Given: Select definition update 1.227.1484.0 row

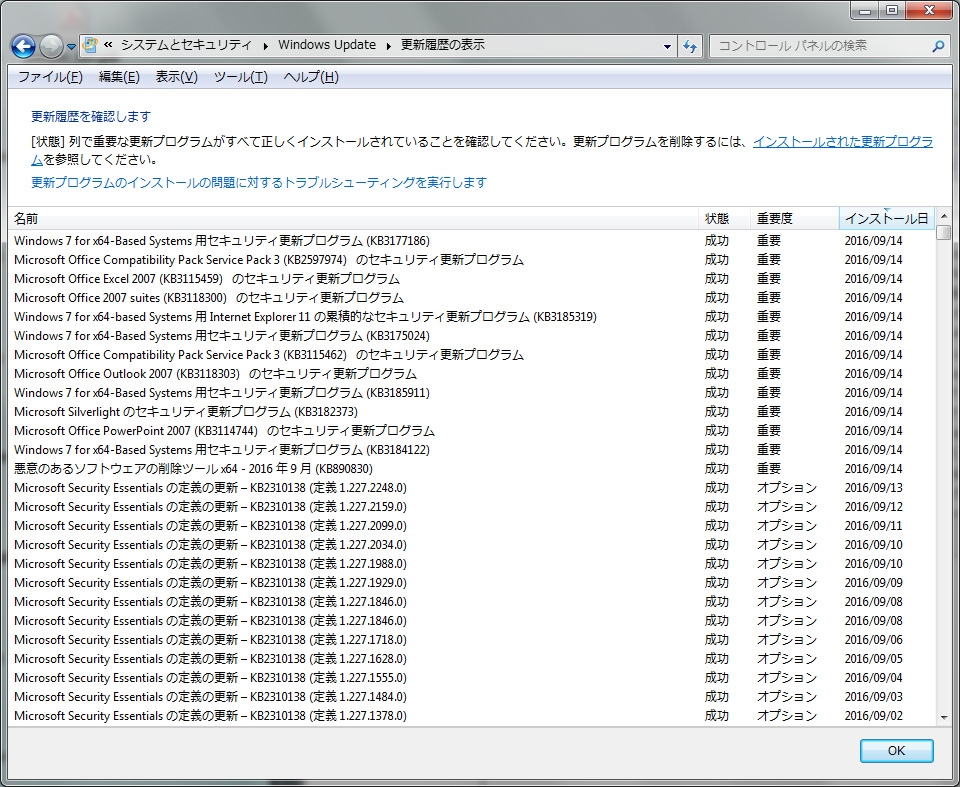Looking at the screenshot, I should click(471, 696).
